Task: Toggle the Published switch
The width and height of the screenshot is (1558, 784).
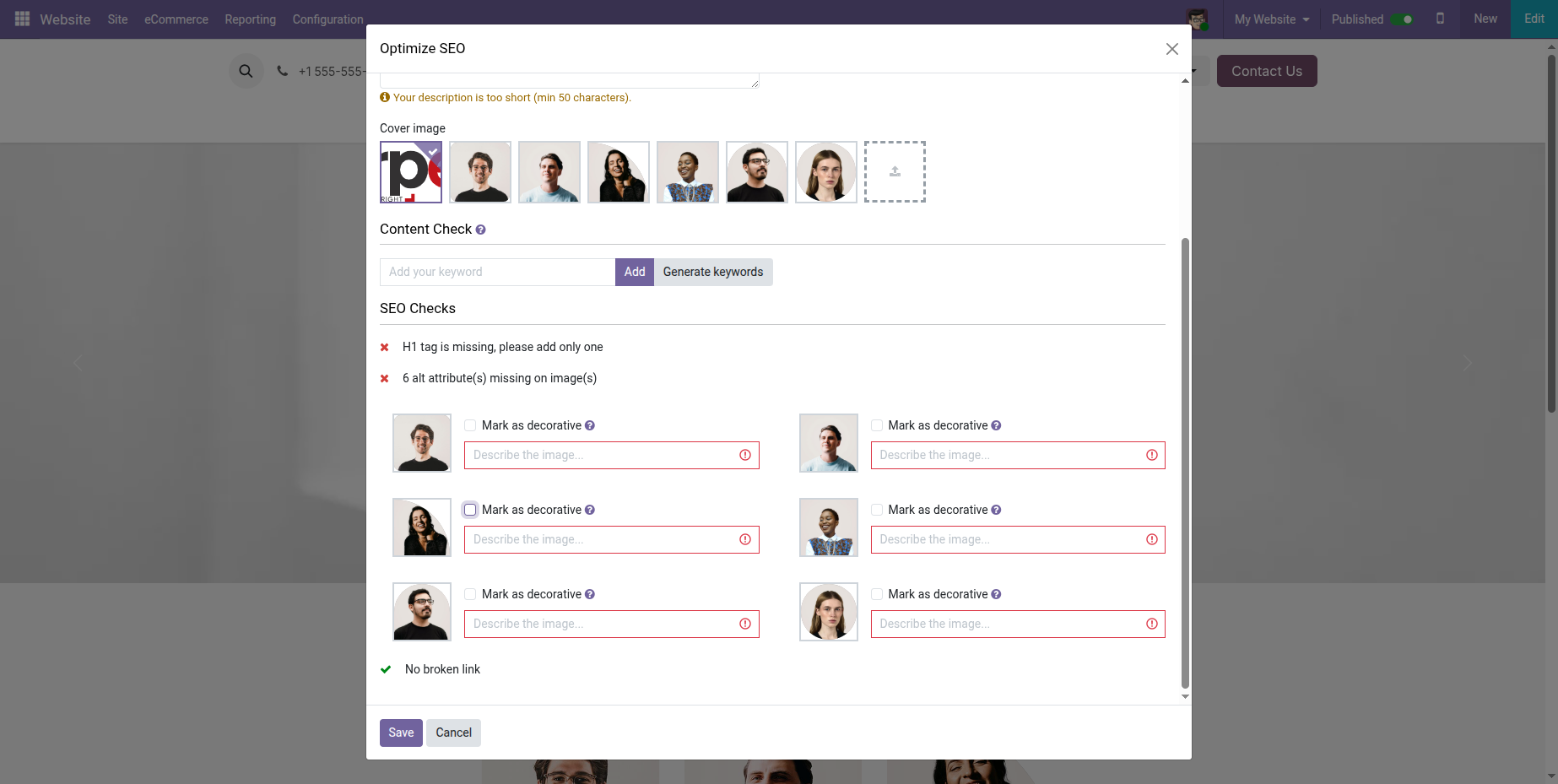Action: click(1402, 19)
